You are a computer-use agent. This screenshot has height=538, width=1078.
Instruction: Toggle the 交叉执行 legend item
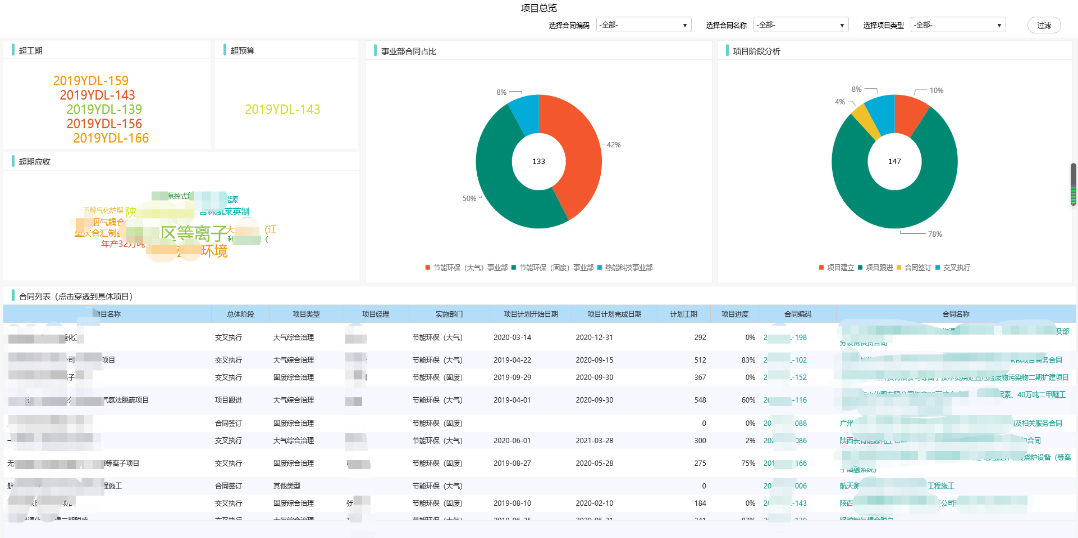pyautogui.click(x=952, y=267)
